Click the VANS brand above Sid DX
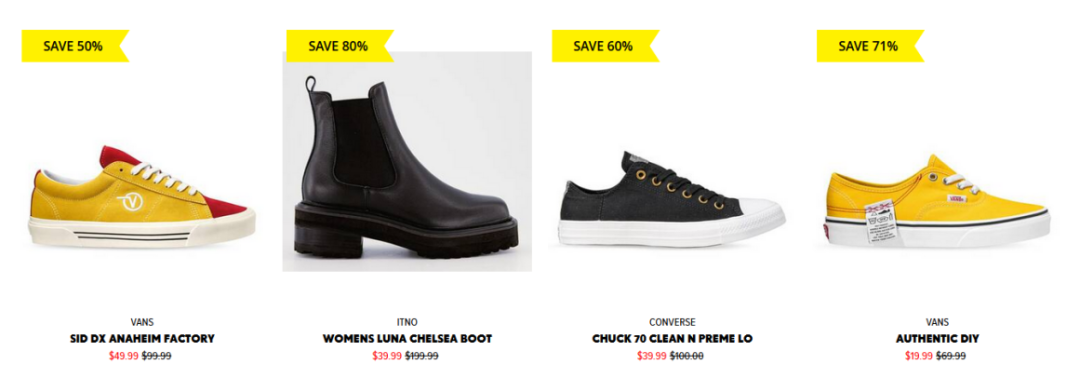This screenshot has height=378, width=1080. pos(142,322)
